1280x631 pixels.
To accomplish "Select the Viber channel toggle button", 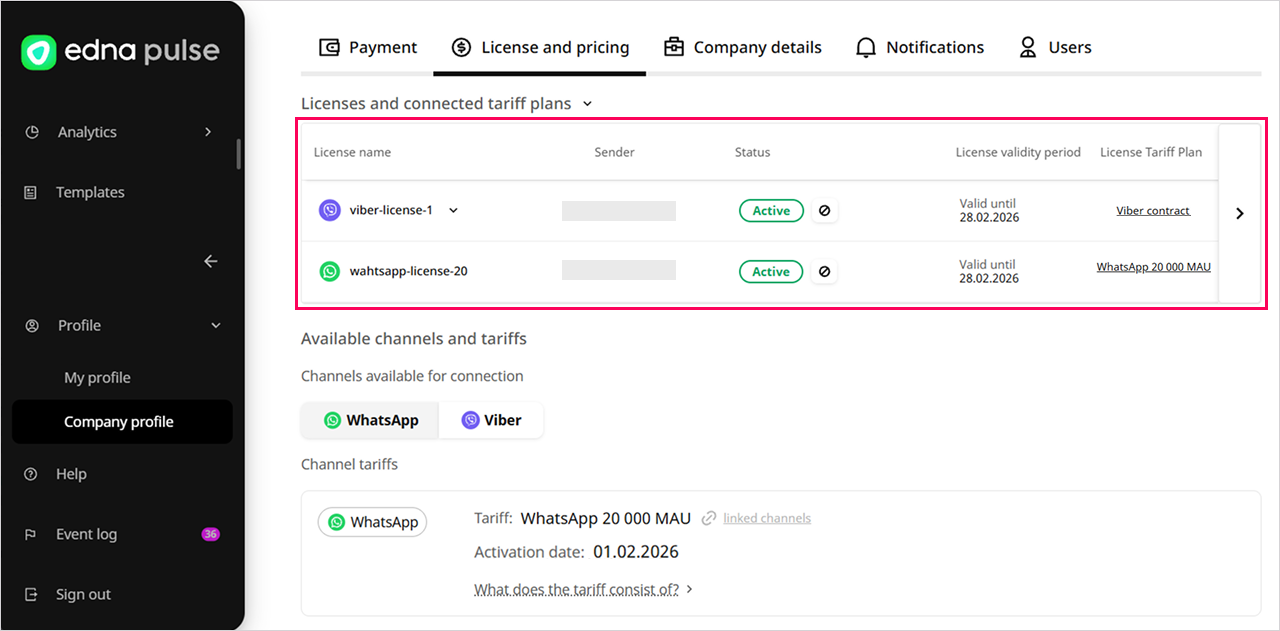I will (491, 421).
